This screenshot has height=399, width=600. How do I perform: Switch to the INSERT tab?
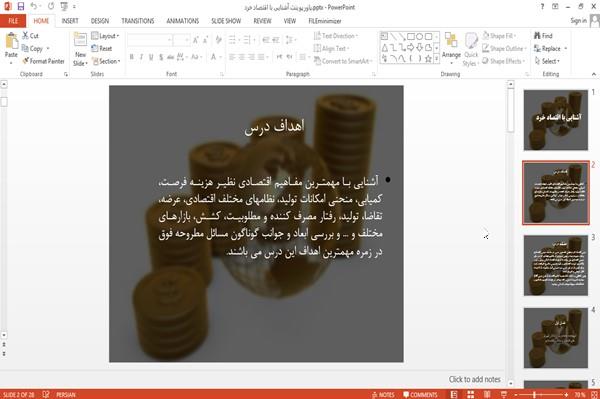click(x=70, y=21)
